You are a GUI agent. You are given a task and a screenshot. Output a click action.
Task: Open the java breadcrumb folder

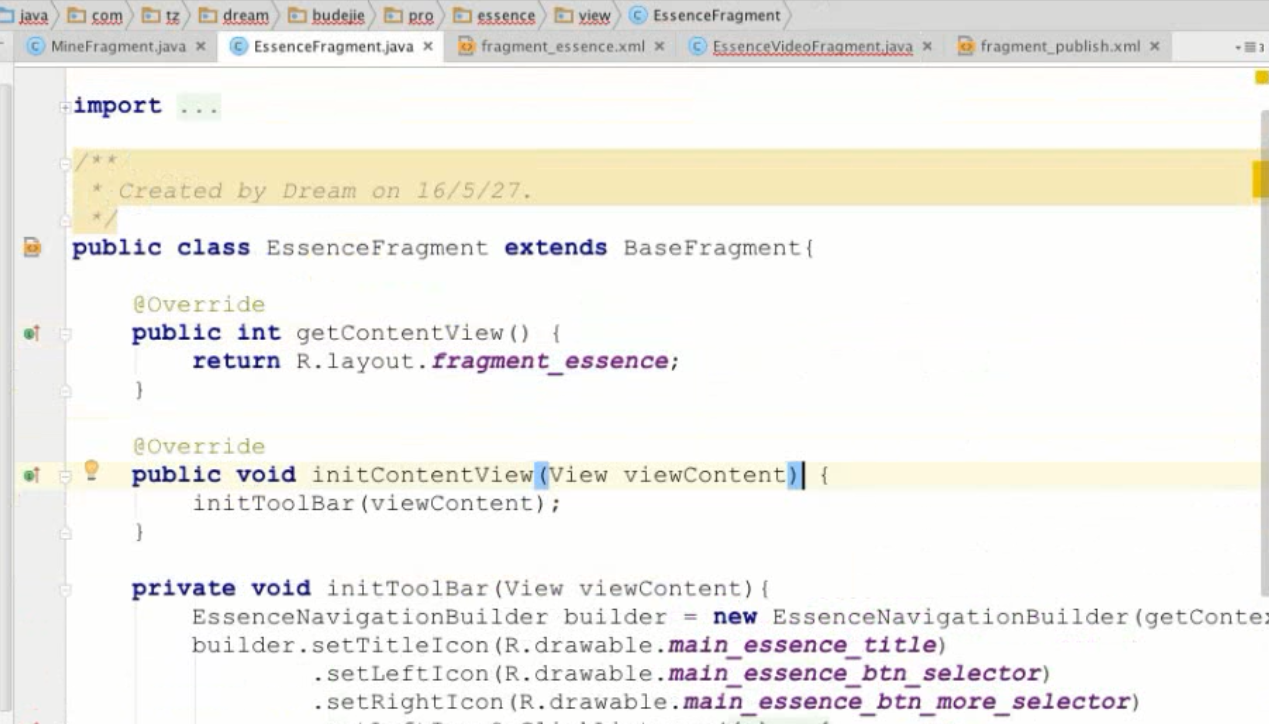point(26,15)
